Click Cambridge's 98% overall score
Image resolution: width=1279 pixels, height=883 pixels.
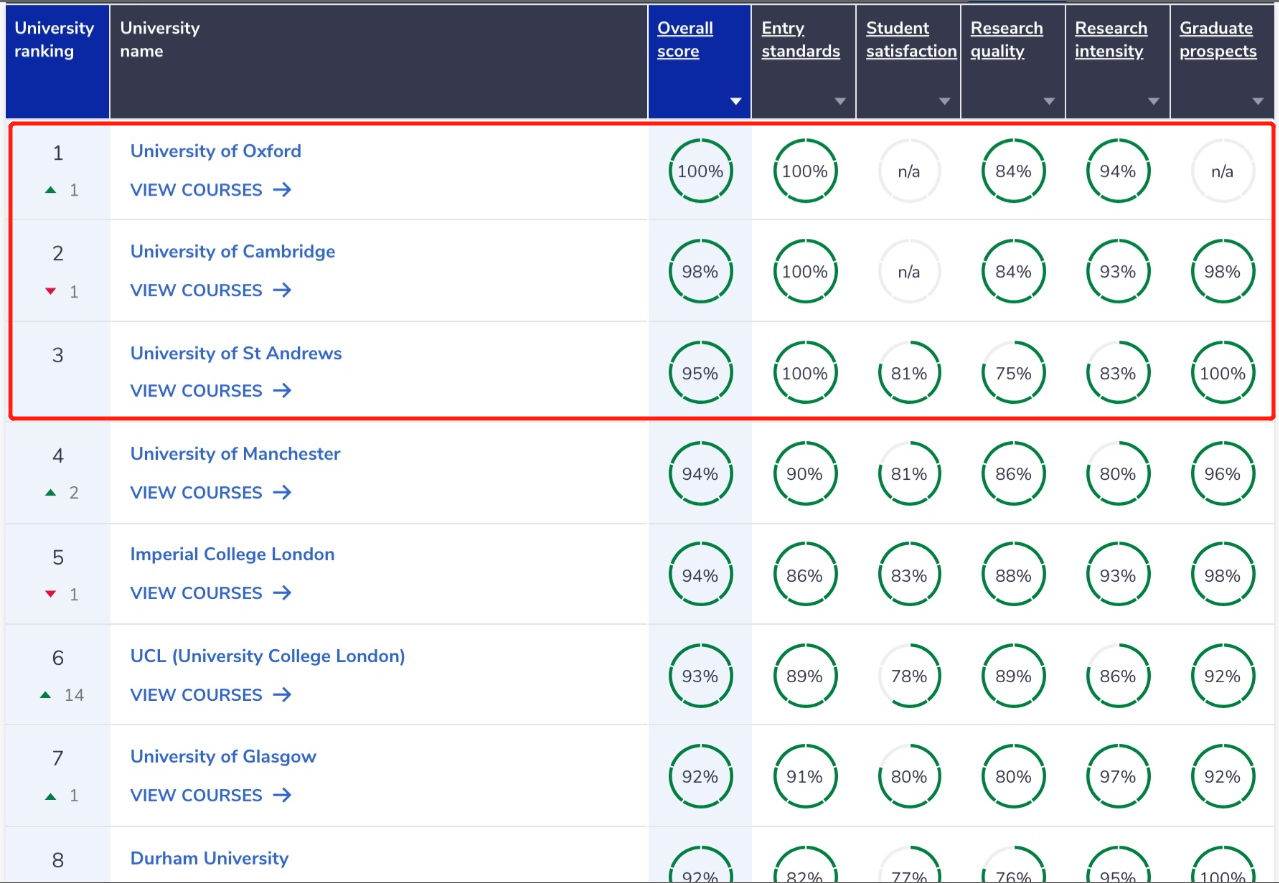[700, 272]
